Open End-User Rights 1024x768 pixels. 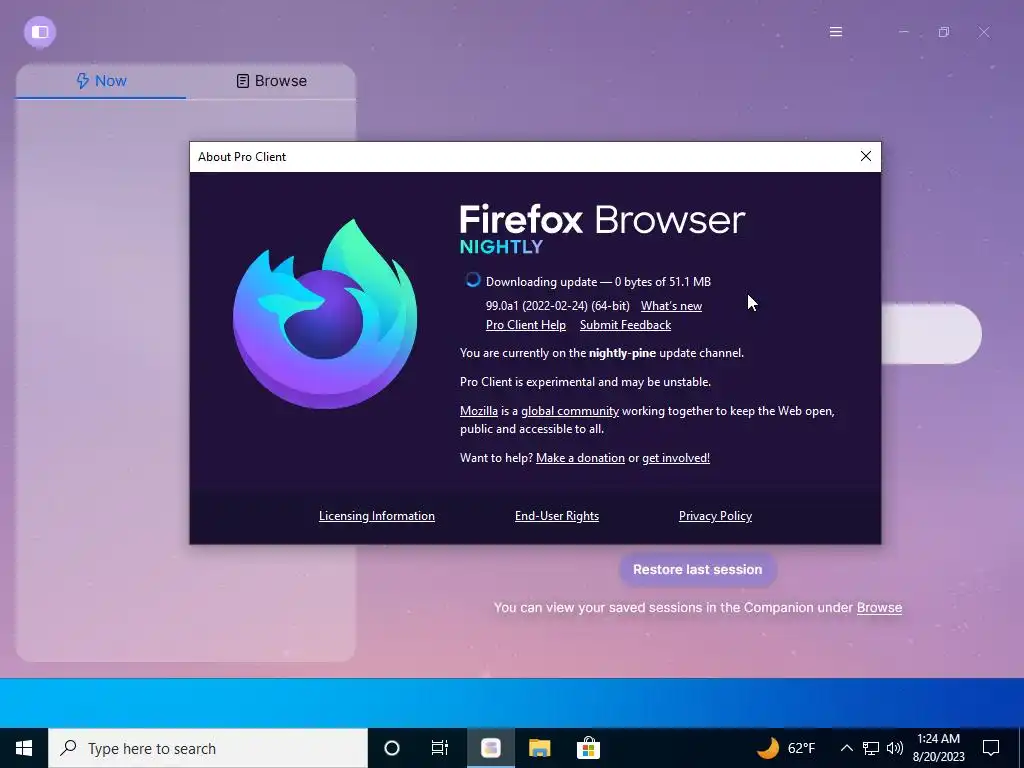[x=556, y=516]
